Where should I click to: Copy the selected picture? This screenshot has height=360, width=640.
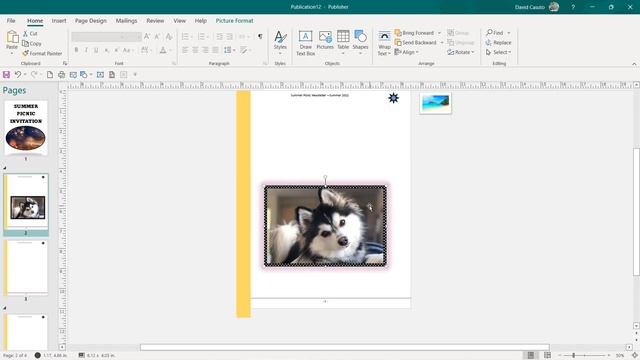tap(32, 43)
